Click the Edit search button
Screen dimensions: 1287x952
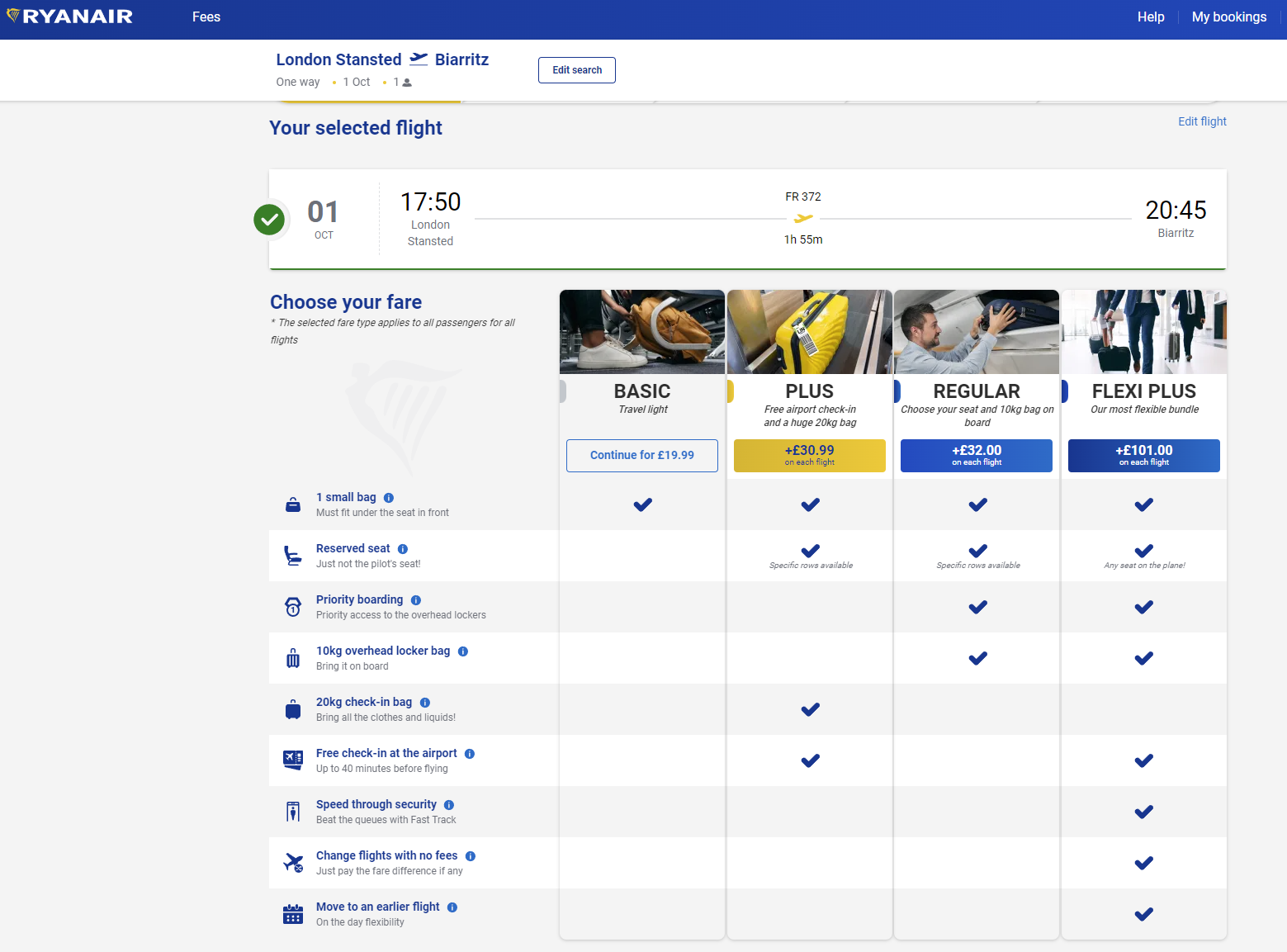(577, 70)
